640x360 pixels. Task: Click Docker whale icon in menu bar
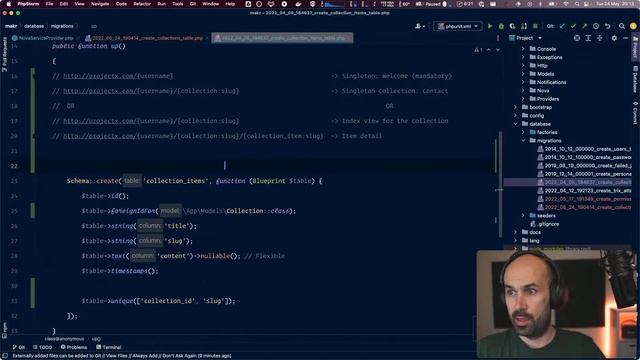298,4
